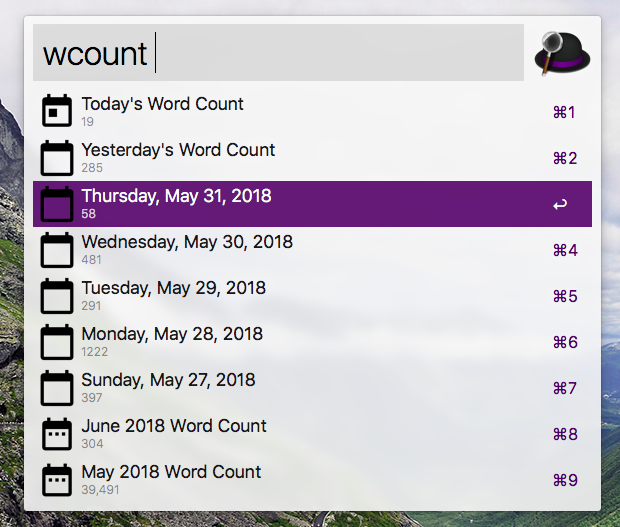This screenshot has height=527, width=620.
Task: Click month calendar icon for June 2018 Word Count
Action: pos(58,434)
